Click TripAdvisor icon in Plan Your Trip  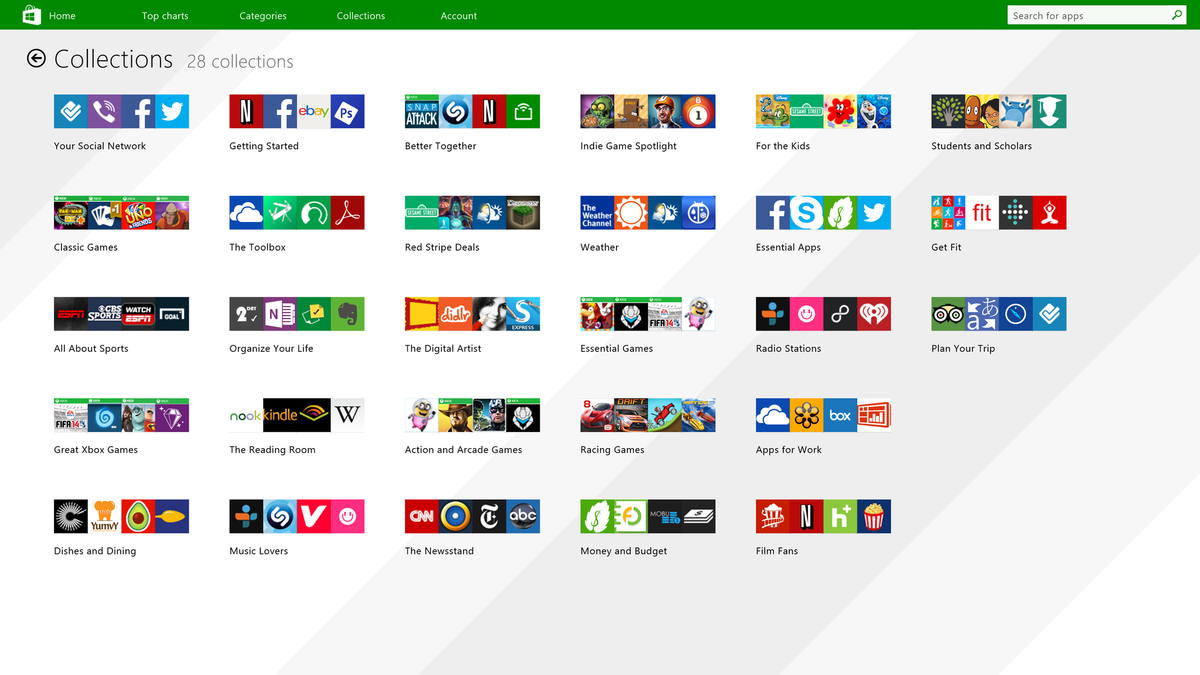(948, 314)
